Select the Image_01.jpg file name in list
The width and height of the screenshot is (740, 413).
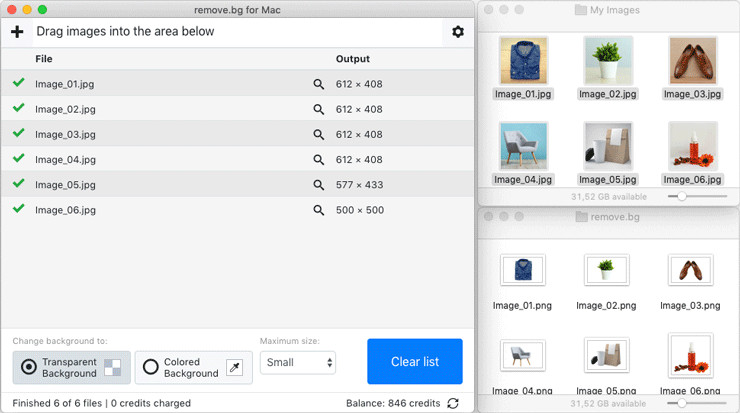(x=65, y=84)
